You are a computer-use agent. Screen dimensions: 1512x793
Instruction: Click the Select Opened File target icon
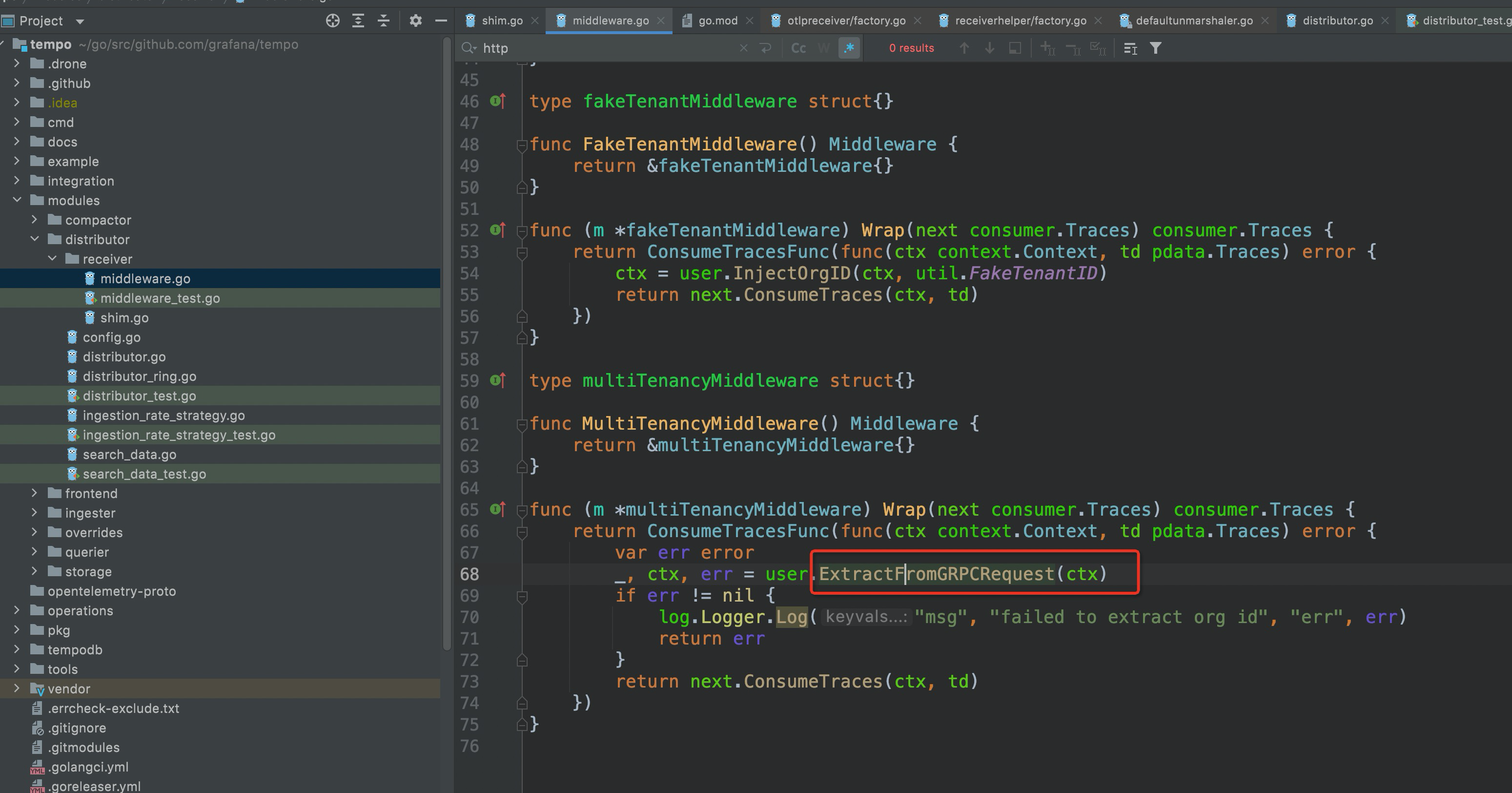pyautogui.click(x=332, y=21)
